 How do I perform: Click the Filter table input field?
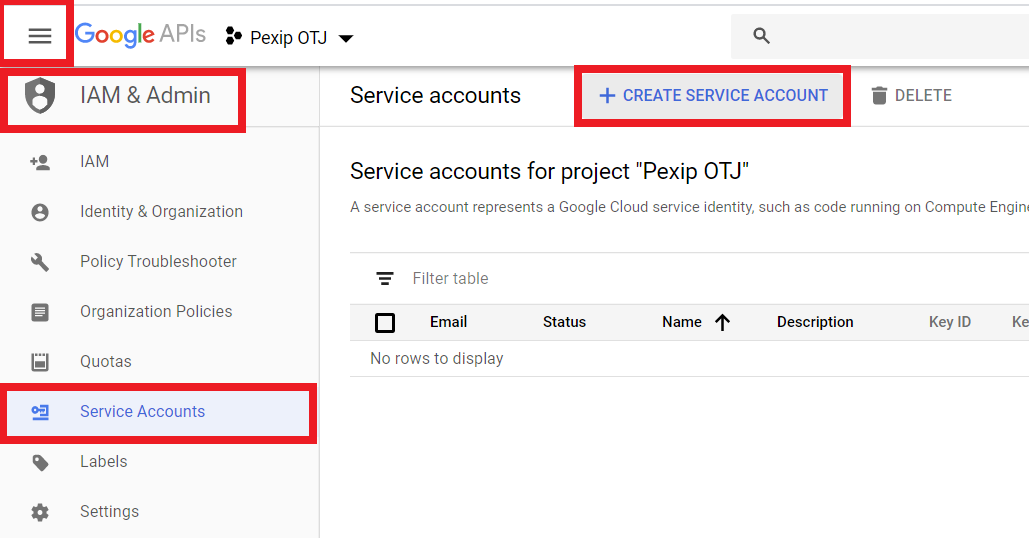pyautogui.click(x=600, y=279)
